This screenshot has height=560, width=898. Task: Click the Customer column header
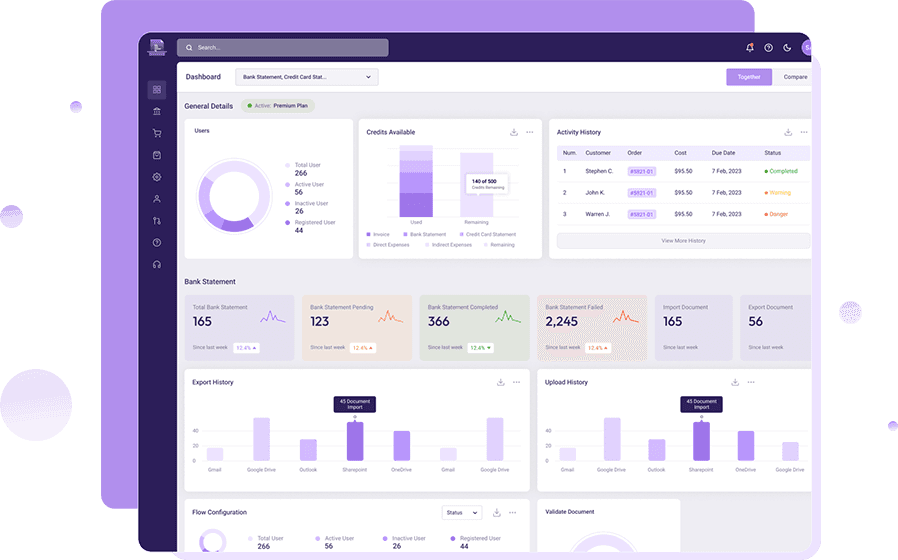point(598,153)
